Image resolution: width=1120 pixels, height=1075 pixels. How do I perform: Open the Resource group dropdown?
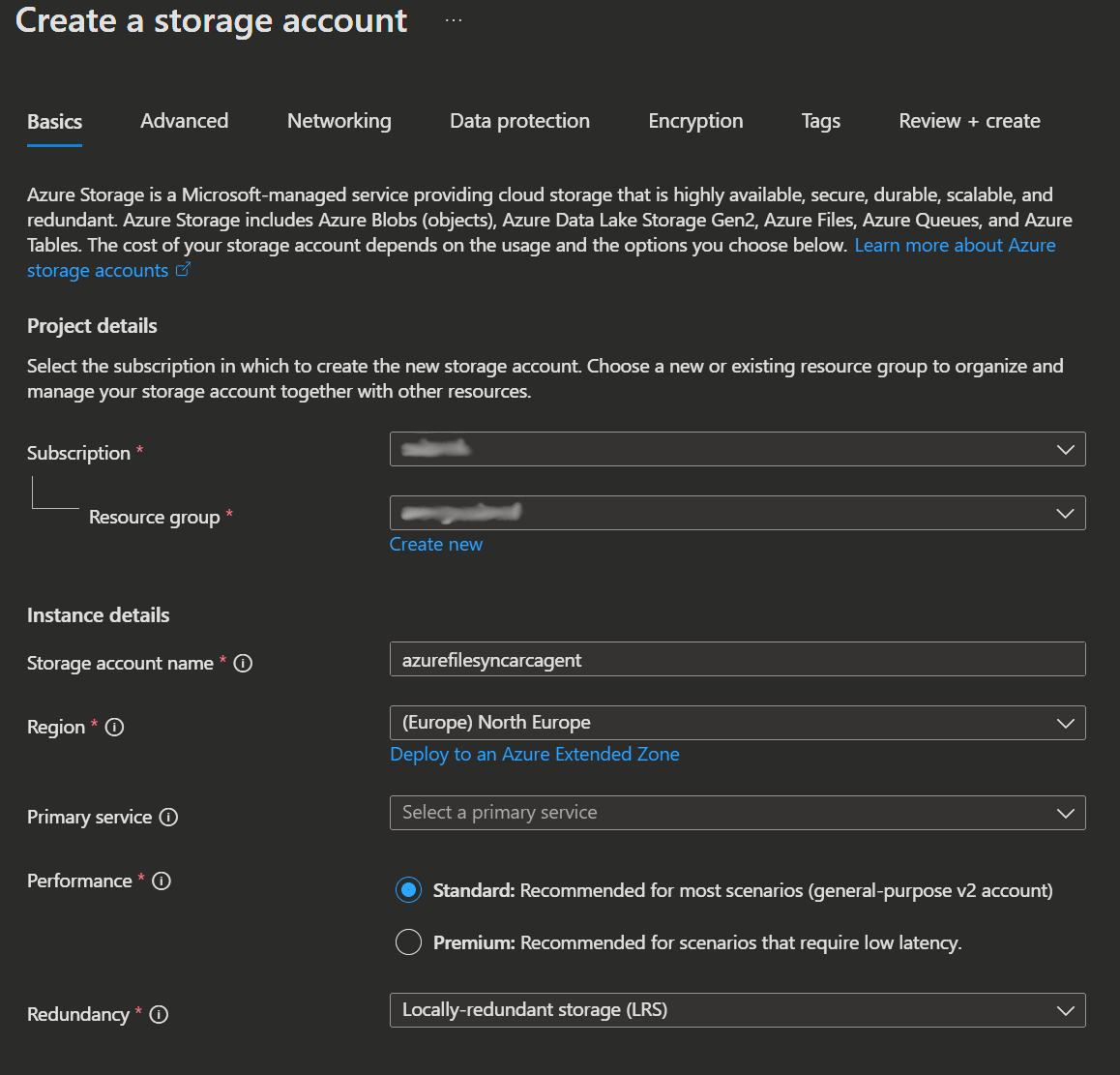point(737,513)
